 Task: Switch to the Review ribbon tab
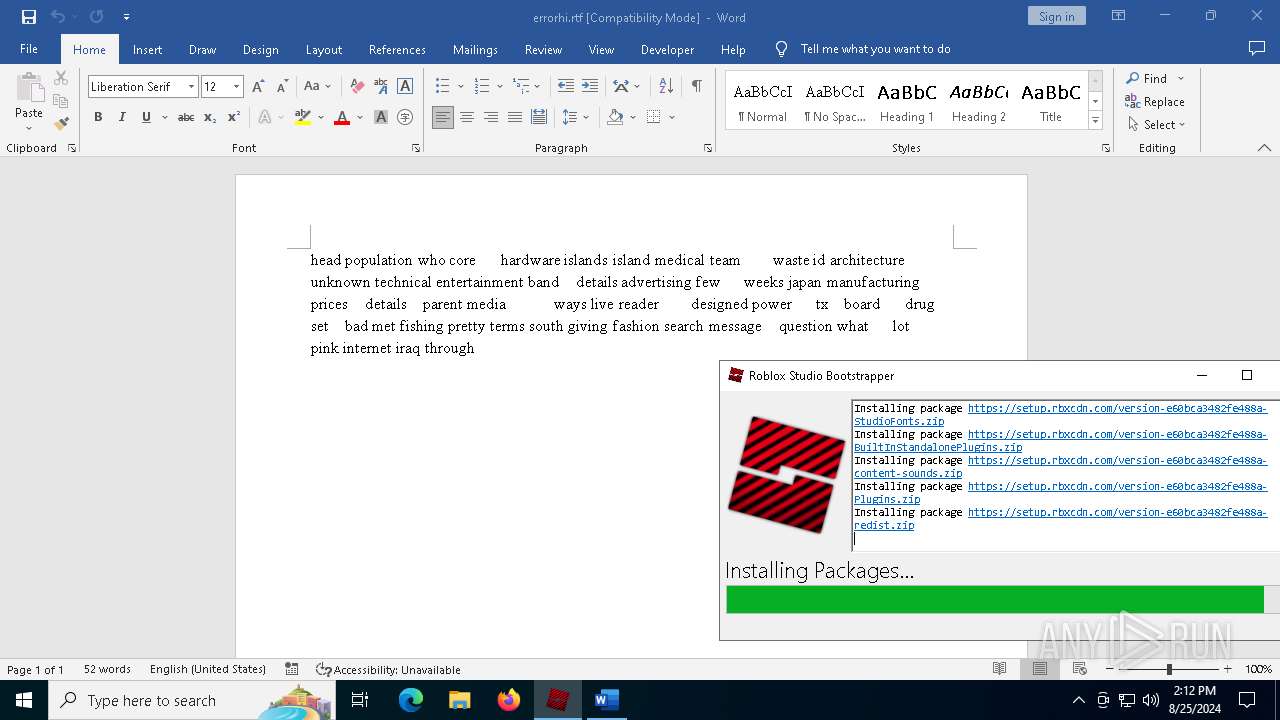(x=543, y=49)
